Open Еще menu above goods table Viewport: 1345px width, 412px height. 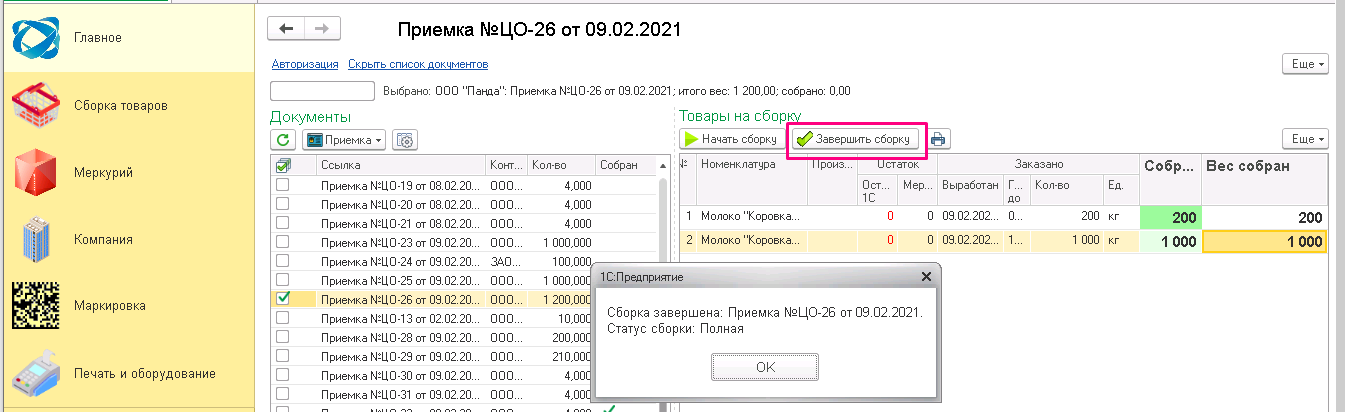point(1305,139)
